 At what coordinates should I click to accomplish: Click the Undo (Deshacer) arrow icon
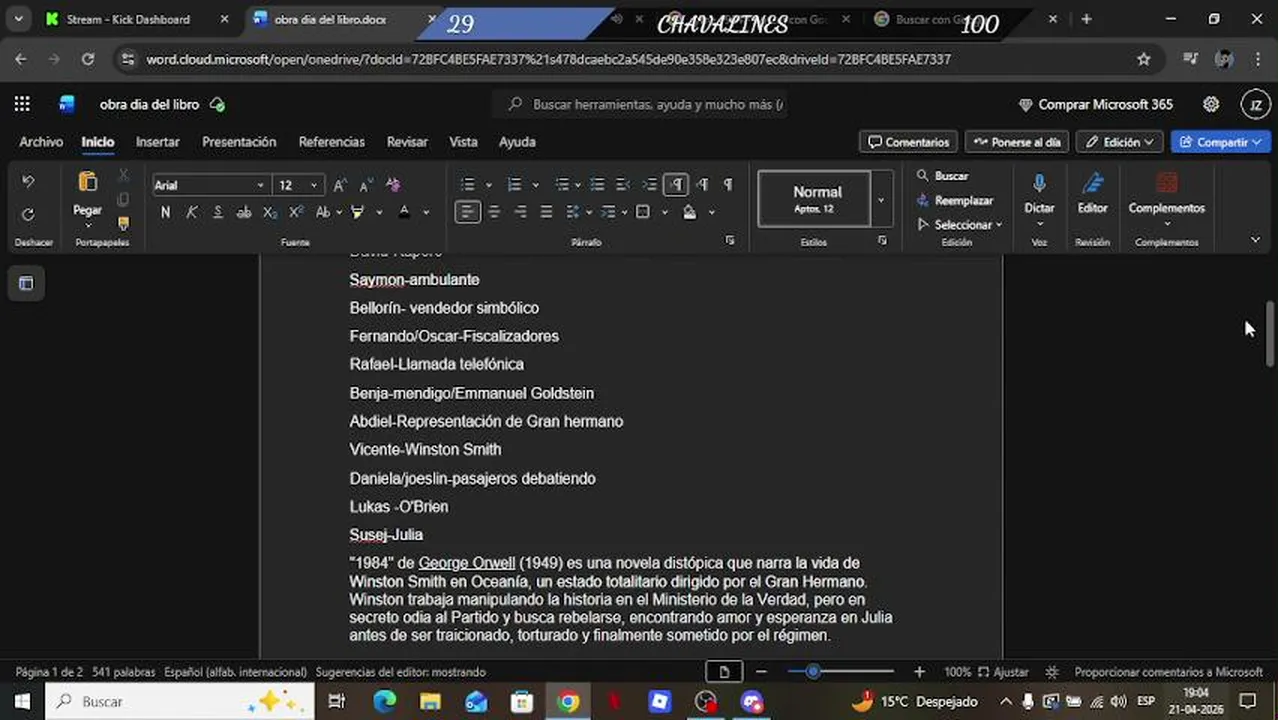click(28, 182)
